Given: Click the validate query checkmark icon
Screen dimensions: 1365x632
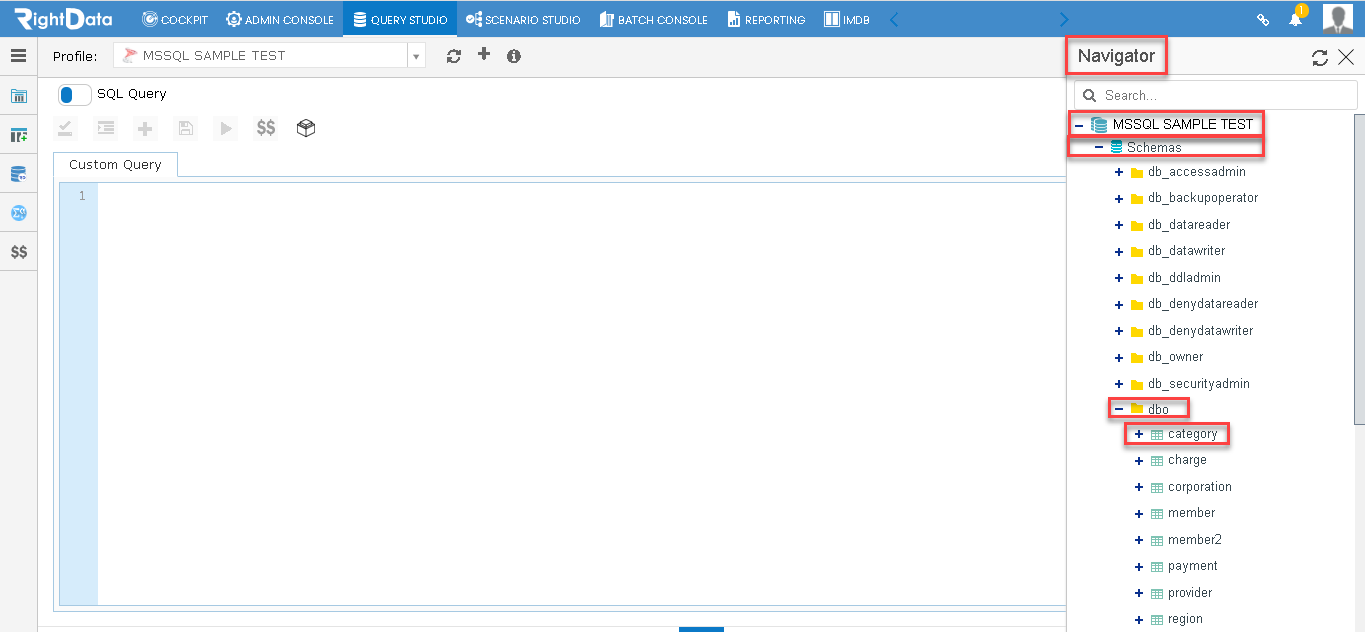Looking at the screenshot, I should 65,128.
